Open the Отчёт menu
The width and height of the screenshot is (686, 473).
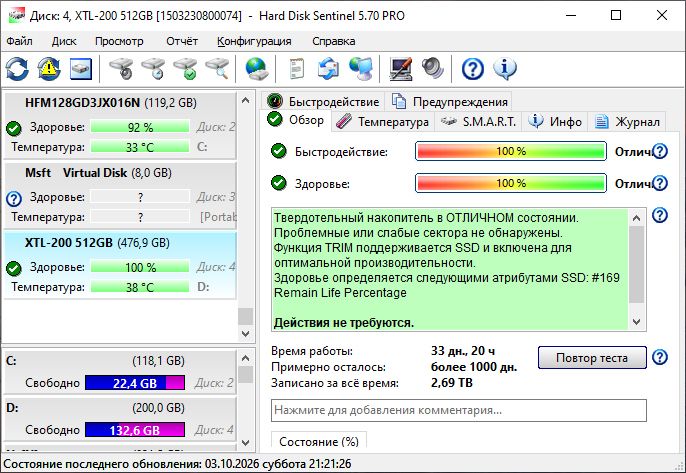(x=182, y=41)
